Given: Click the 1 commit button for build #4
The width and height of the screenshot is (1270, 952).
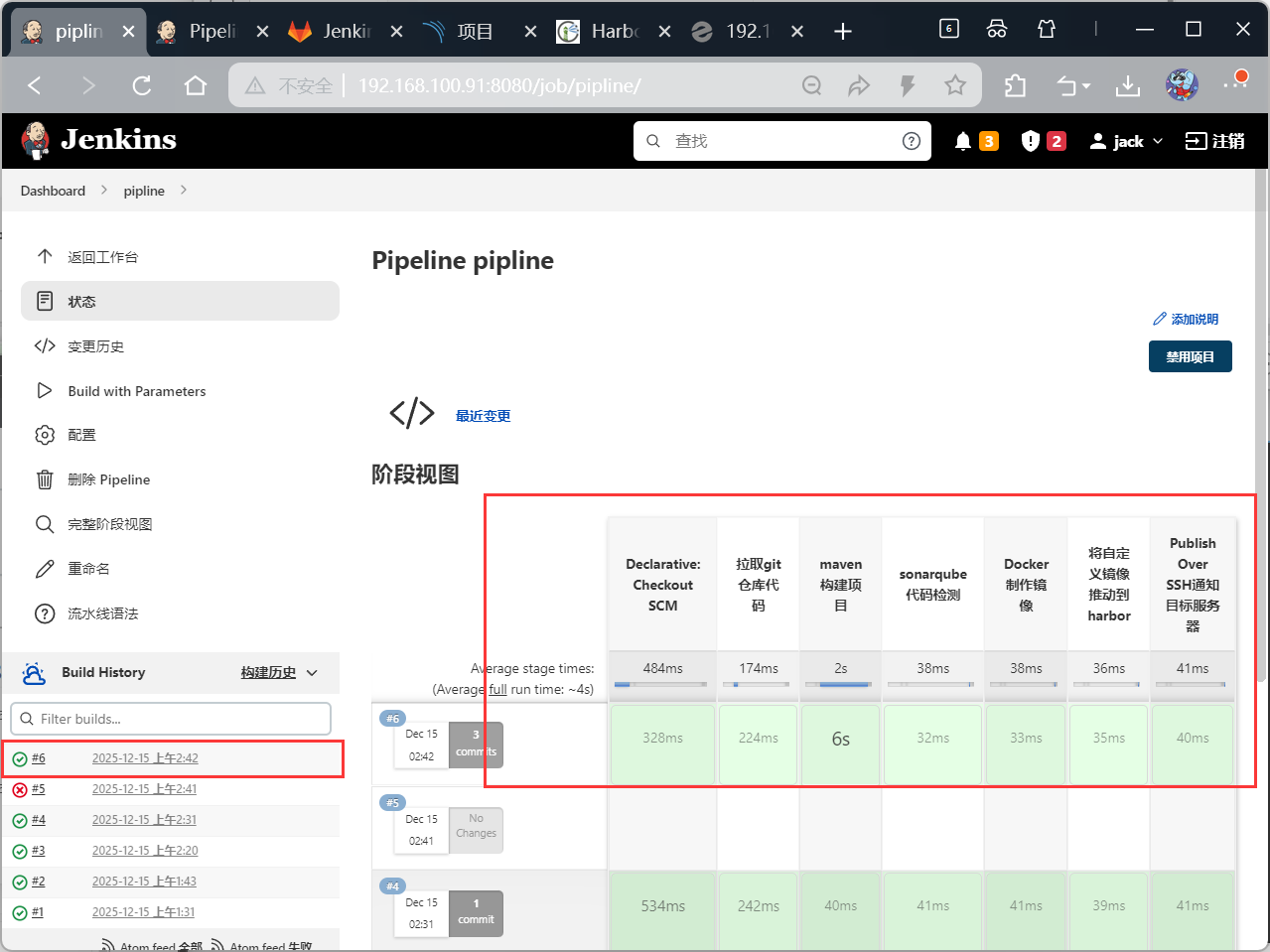Looking at the screenshot, I should [476, 912].
